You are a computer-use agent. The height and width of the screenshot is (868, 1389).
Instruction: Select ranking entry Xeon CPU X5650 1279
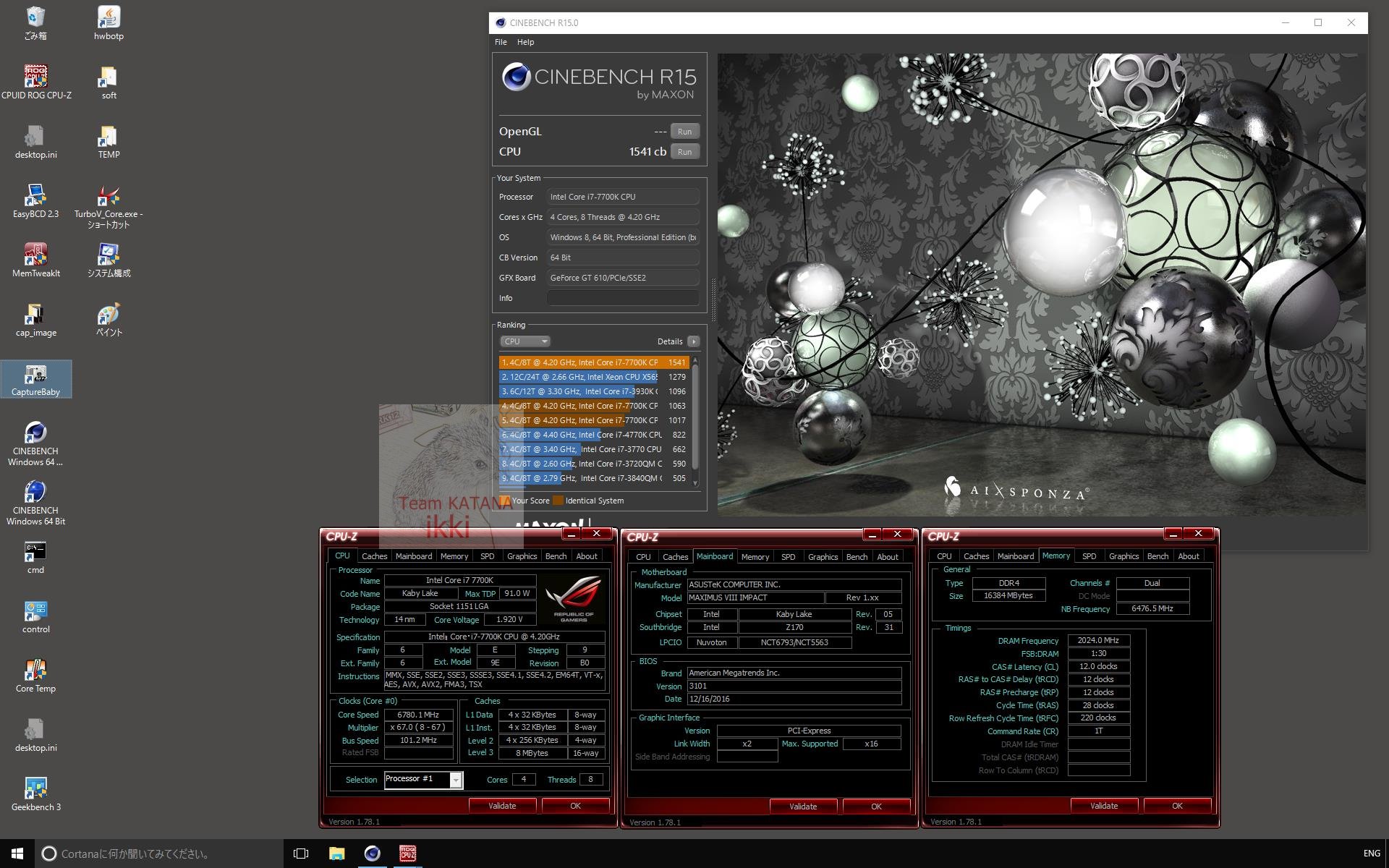pyautogui.click(x=593, y=377)
